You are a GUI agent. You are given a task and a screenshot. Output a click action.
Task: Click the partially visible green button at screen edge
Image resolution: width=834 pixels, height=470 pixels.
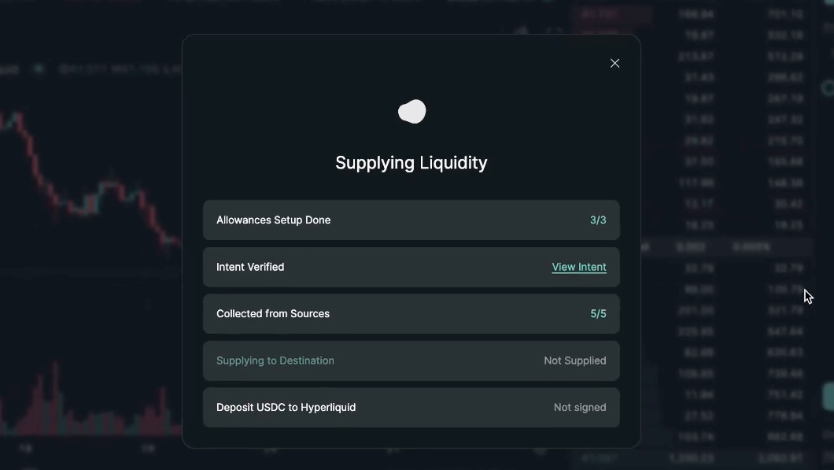(x=828, y=397)
